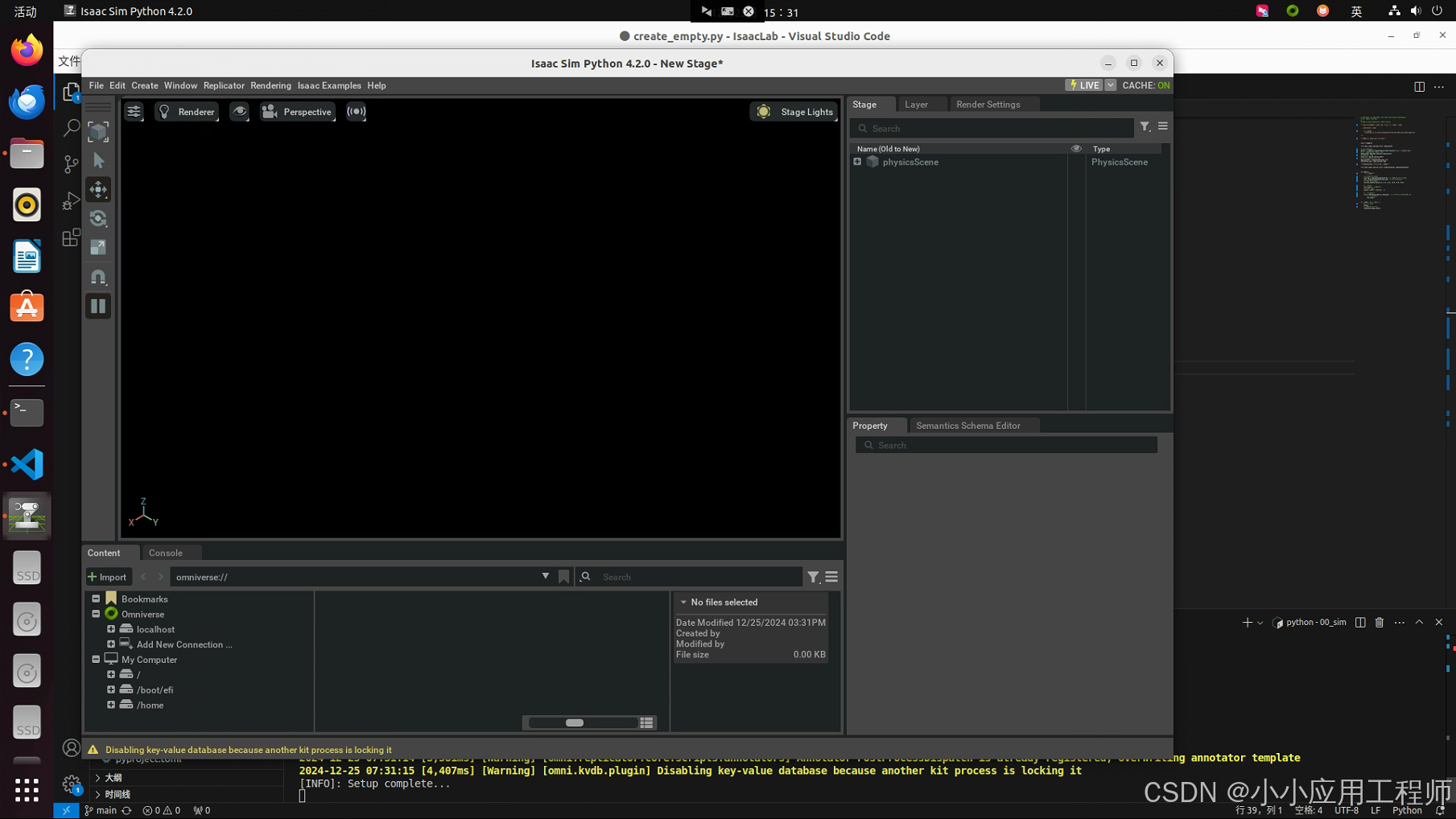Activate the Move gizmo tool
Screen dimensions: 1456x819
click(98, 190)
